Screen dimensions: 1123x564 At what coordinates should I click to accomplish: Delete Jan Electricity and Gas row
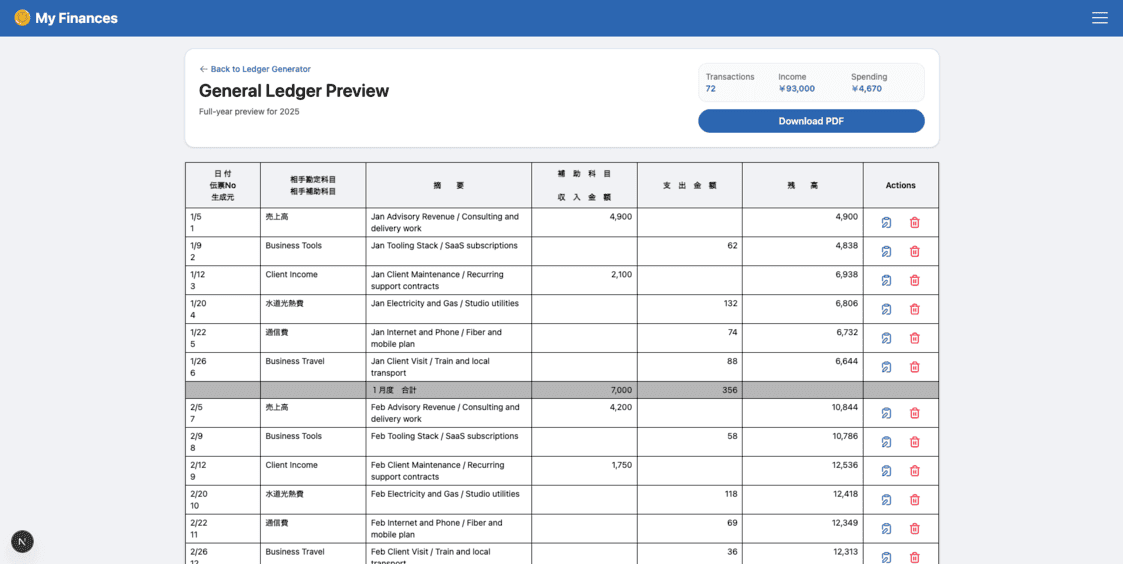coord(914,309)
